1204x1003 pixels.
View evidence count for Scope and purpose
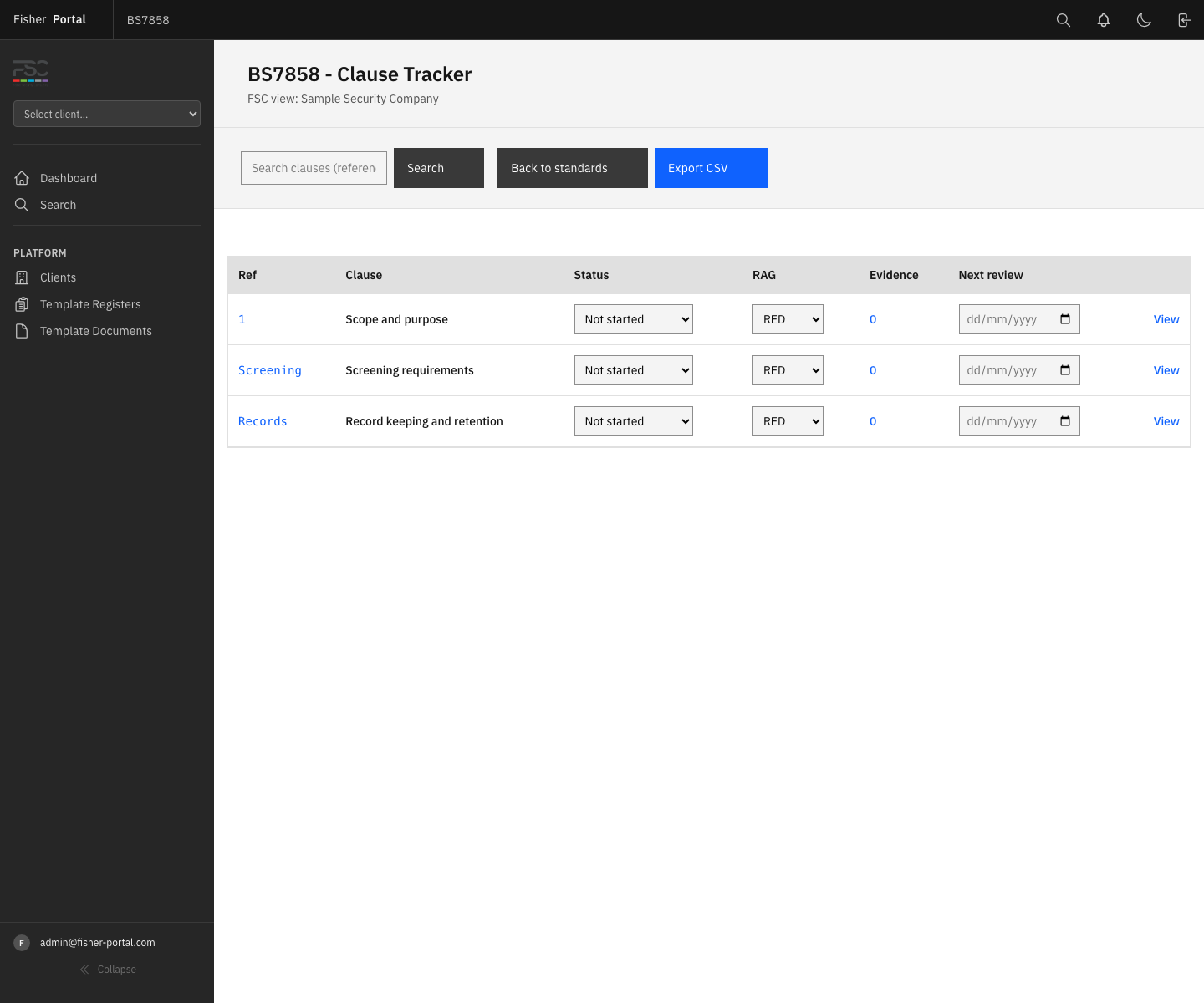click(x=872, y=318)
